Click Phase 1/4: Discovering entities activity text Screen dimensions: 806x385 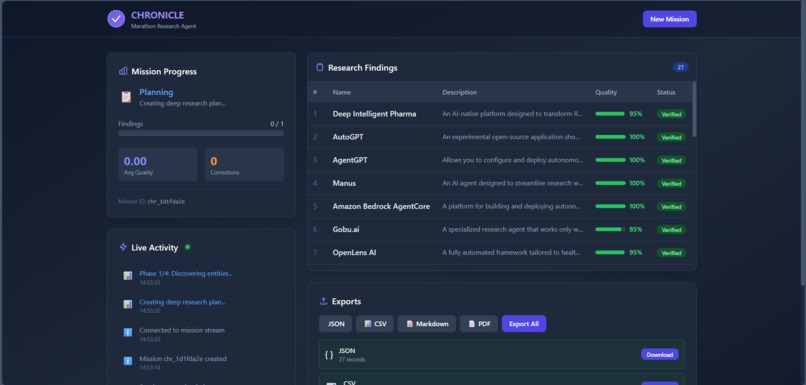point(186,273)
